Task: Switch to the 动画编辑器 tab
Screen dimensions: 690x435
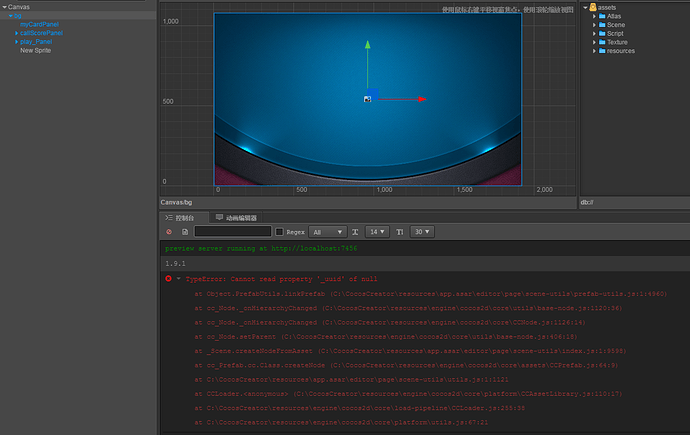Action: coord(240,216)
